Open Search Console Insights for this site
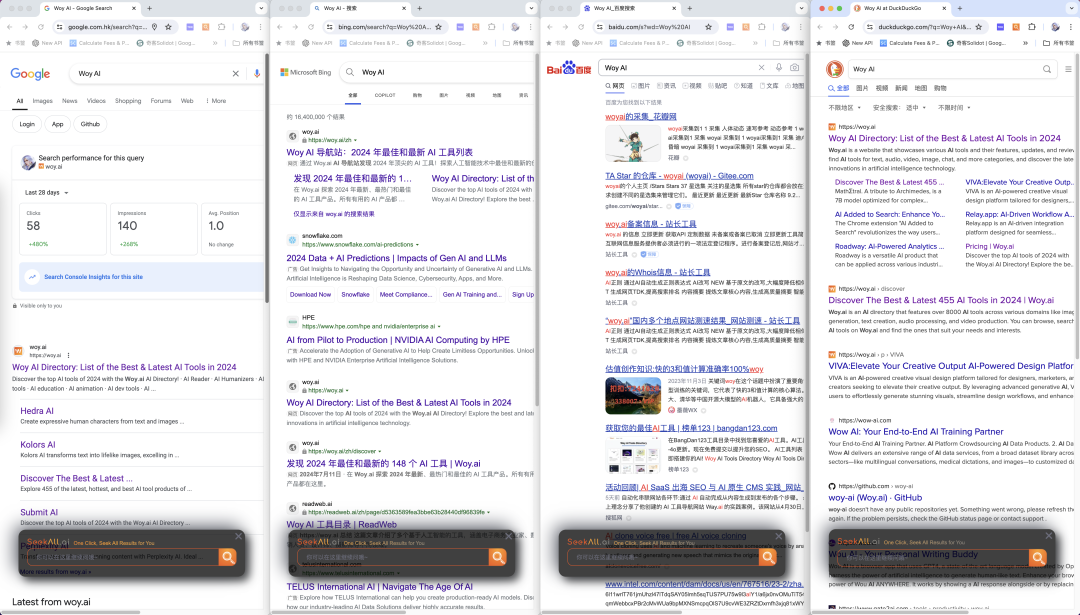The width and height of the screenshot is (1080, 615). tap(94, 277)
